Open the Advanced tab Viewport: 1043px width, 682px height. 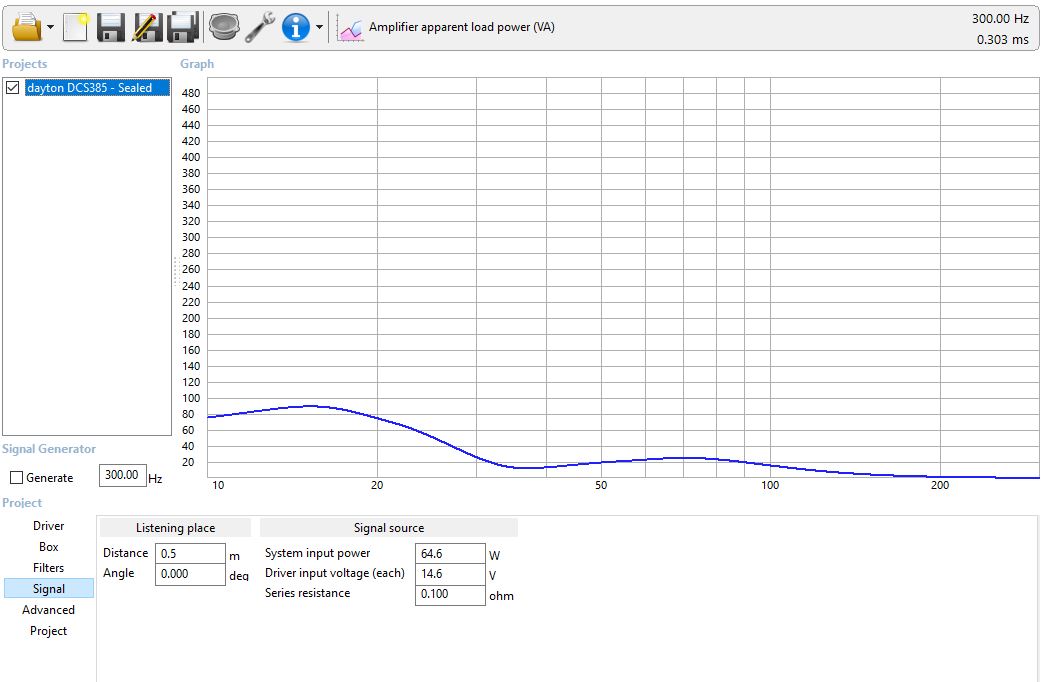pyautogui.click(x=49, y=609)
